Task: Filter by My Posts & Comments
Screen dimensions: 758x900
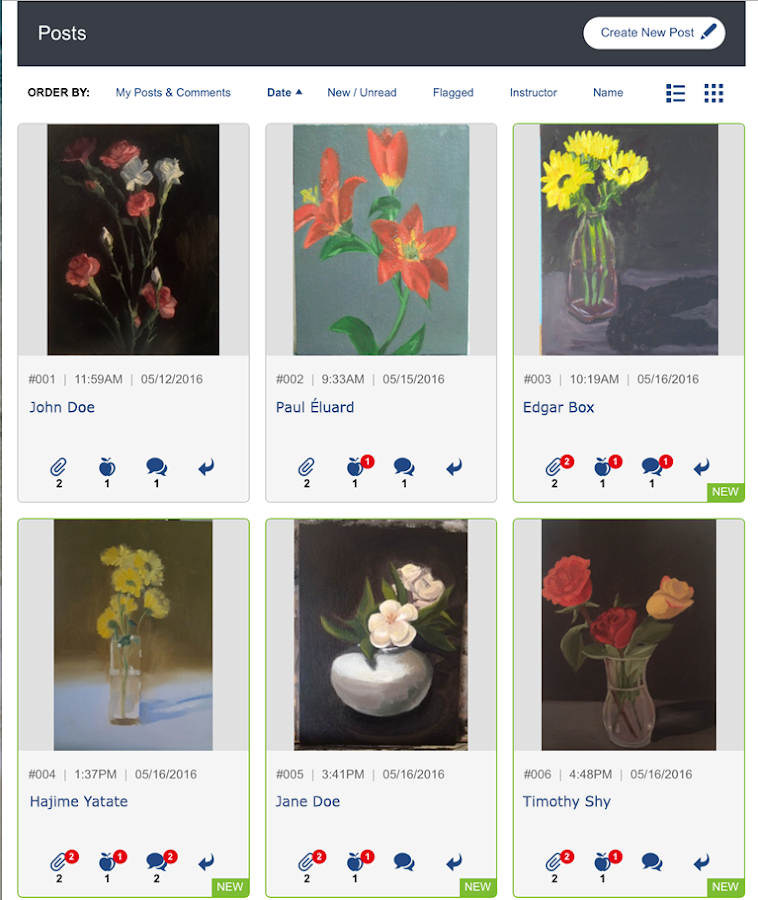Action: [173, 92]
